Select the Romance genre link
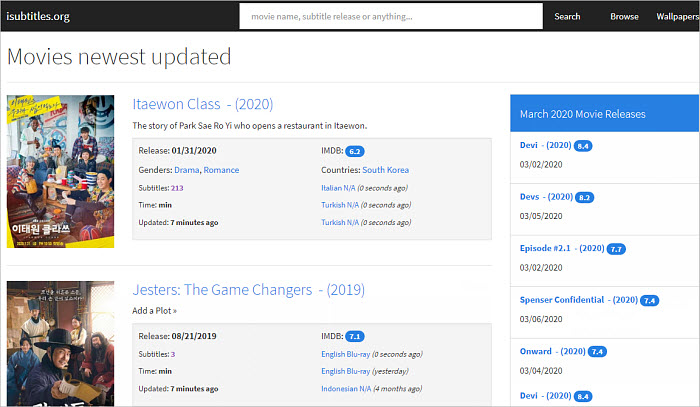 [x=221, y=170]
